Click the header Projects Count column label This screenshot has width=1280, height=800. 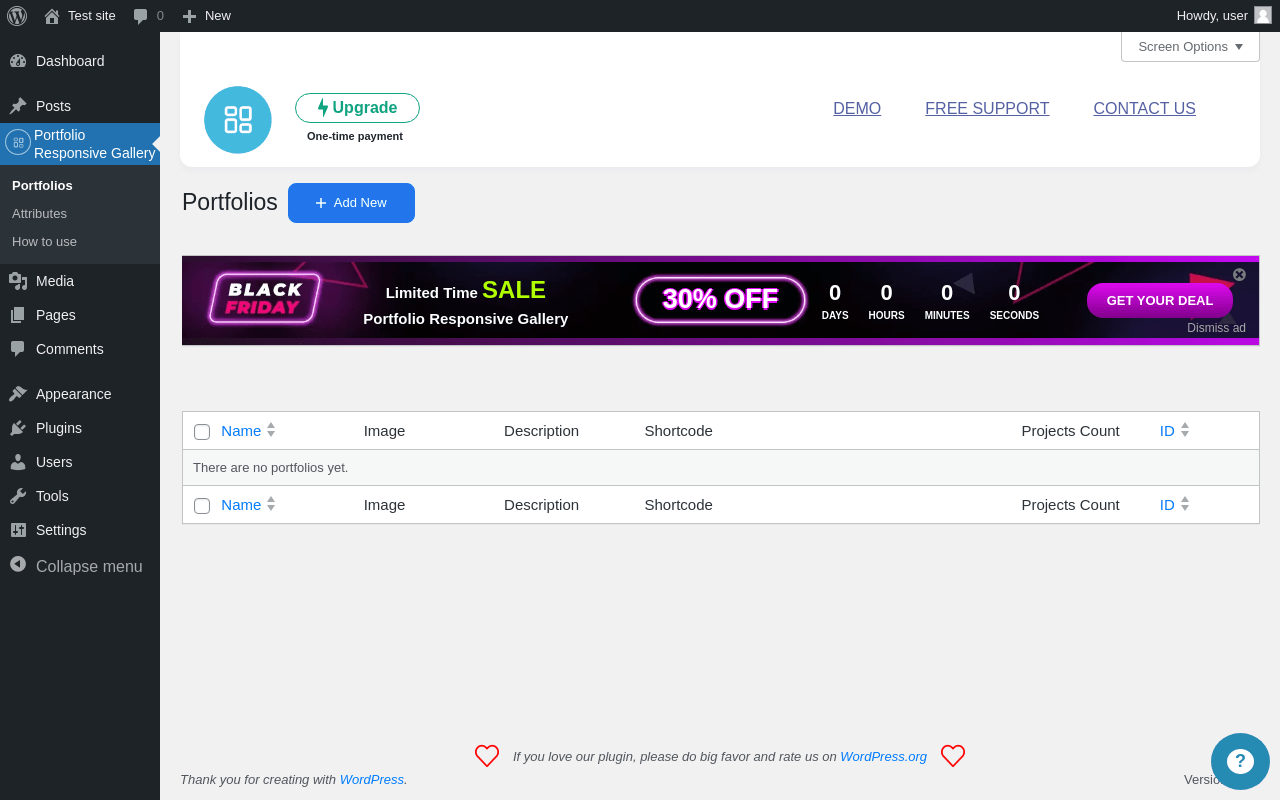coord(1070,431)
